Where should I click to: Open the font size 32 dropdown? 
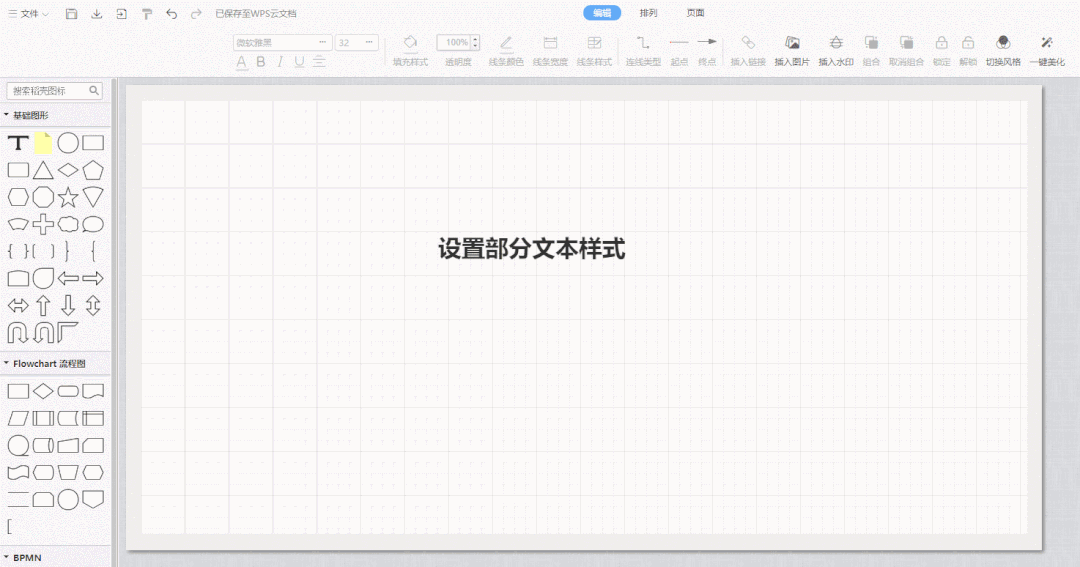[x=357, y=43]
